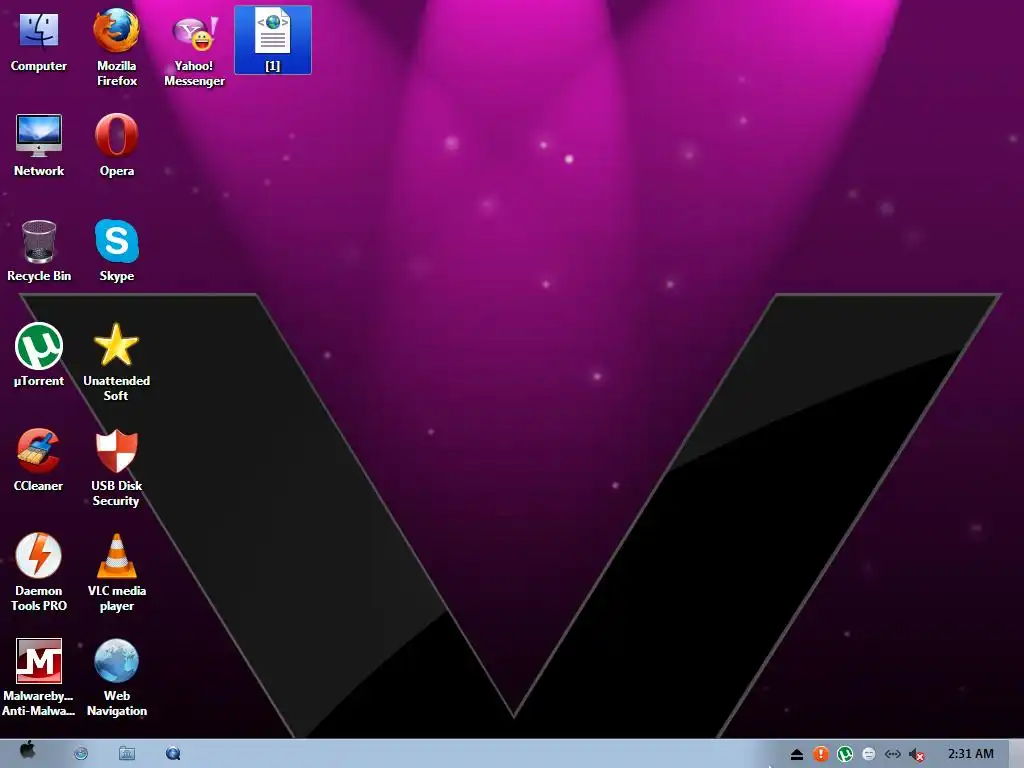
Task: Open the globe browser icon in taskbar
Action: (x=81, y=754)
